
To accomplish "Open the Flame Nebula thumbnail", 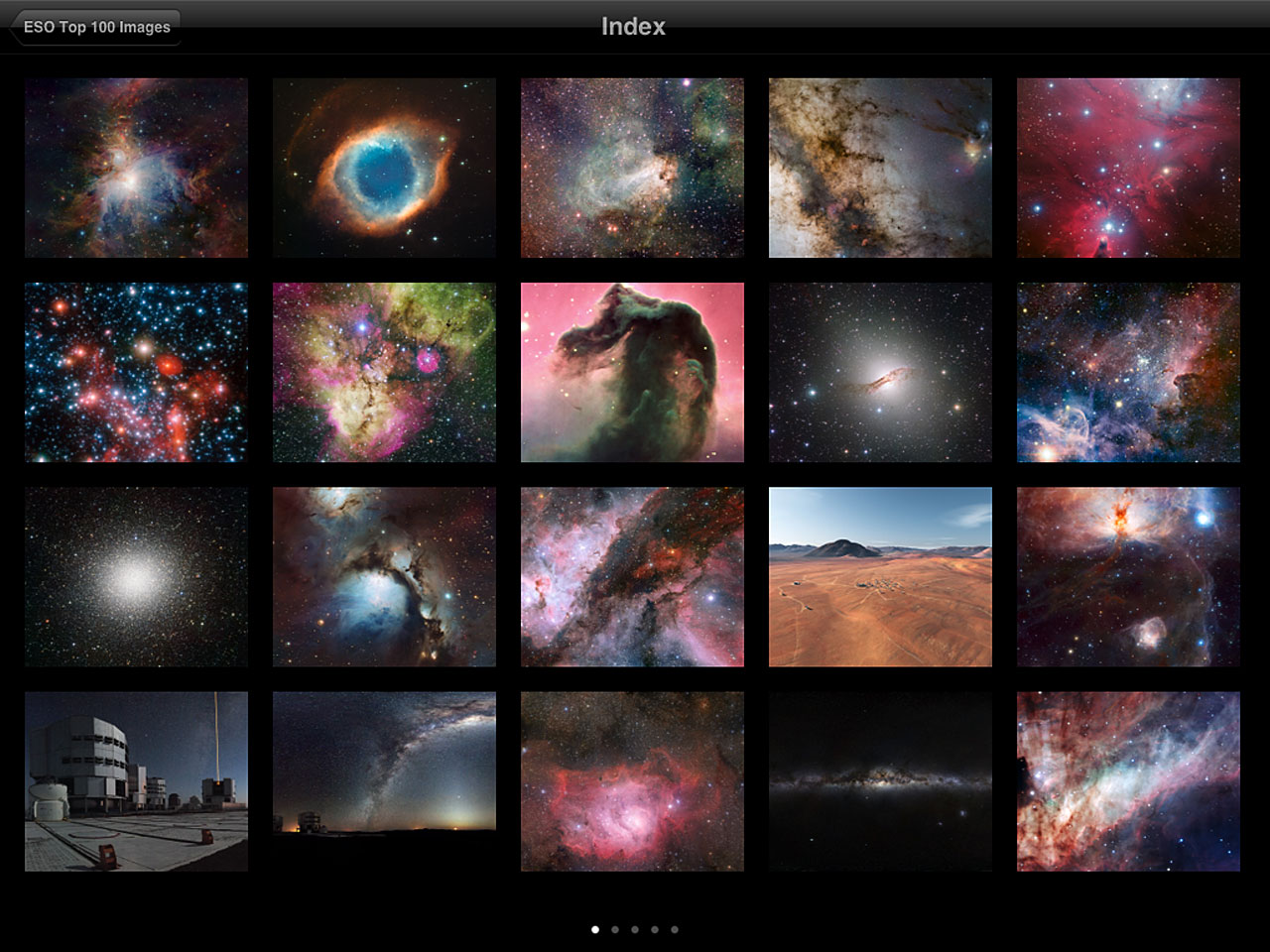I will [1128, 576].
